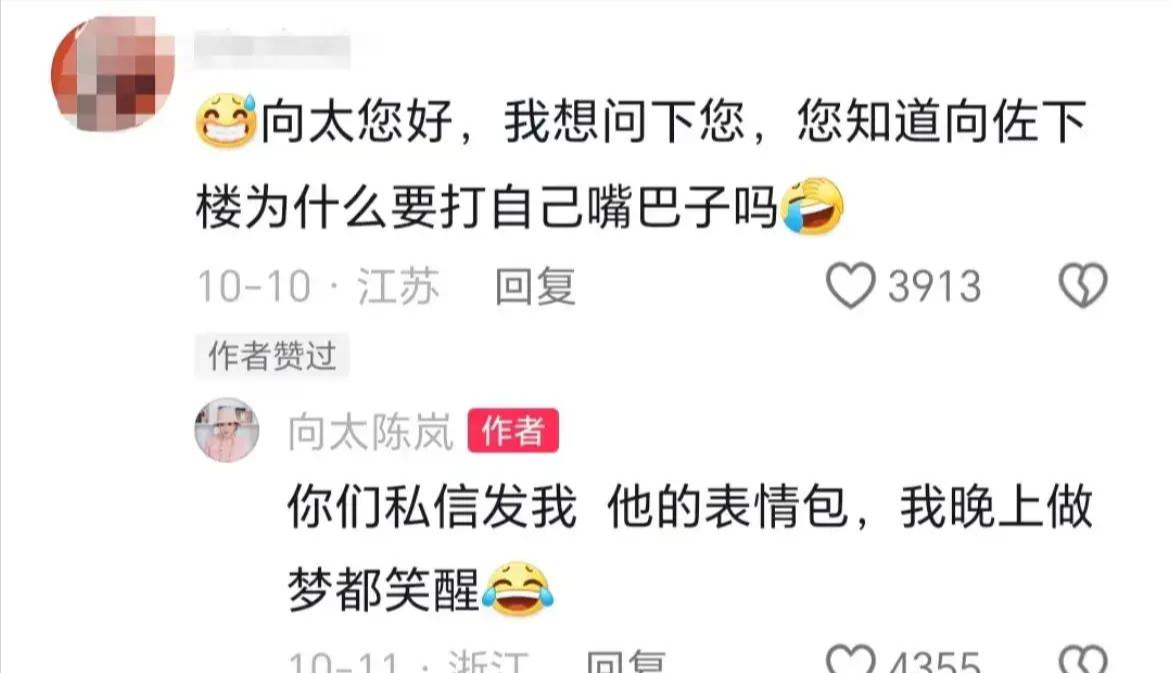Open the 向太陈岚 username link
Viewport: 1170px width, 673px height.
pyautogui.click(x=371, y=431)
